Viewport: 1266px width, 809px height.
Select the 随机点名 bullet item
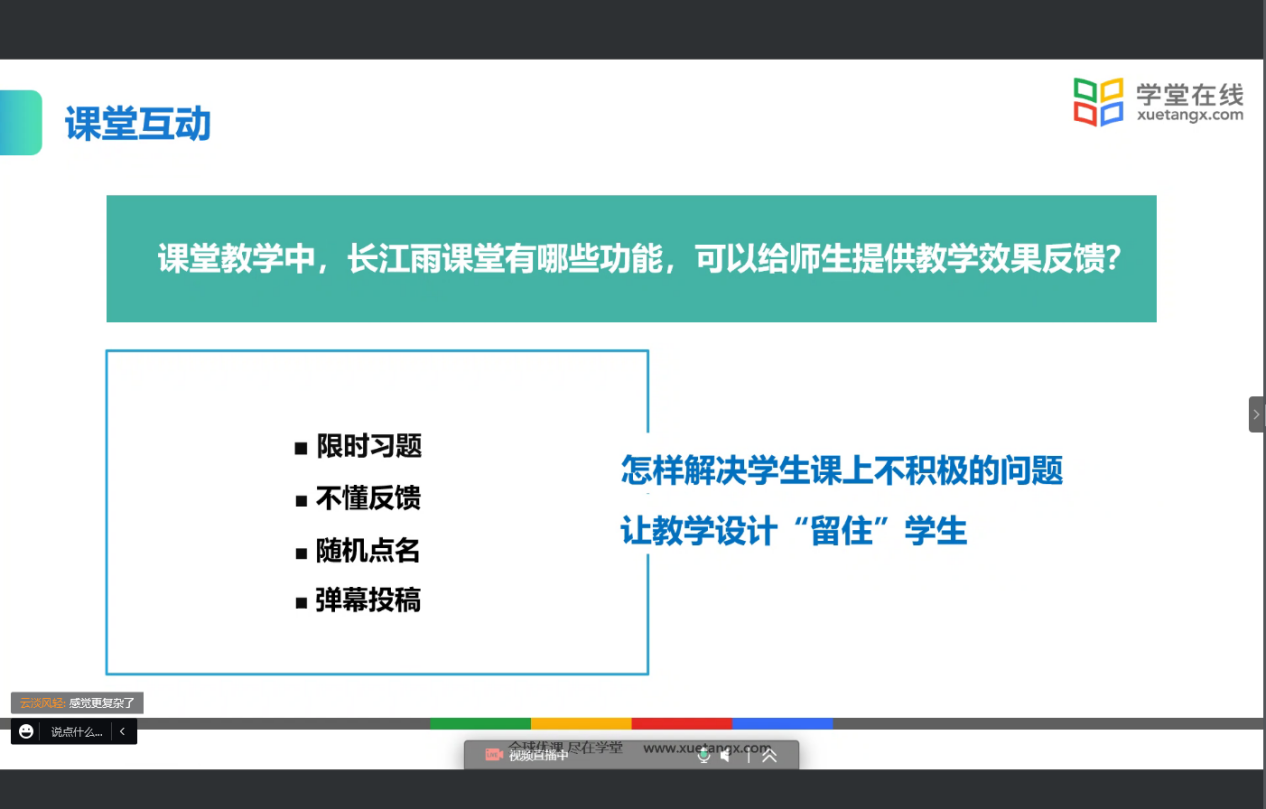(367, 551)
